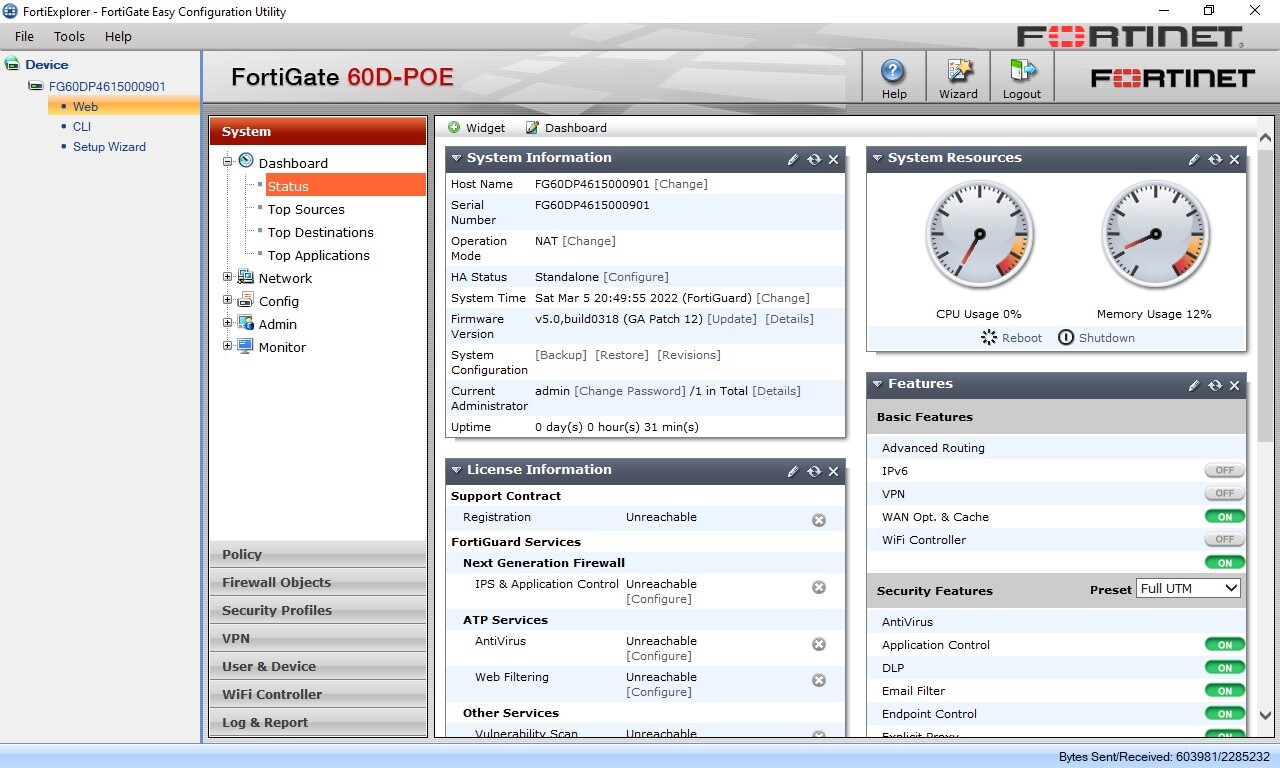Collapse the Dashboard tree node
Image resolution: width=1280 pixels, height=768 pixels.
(228, 161)
